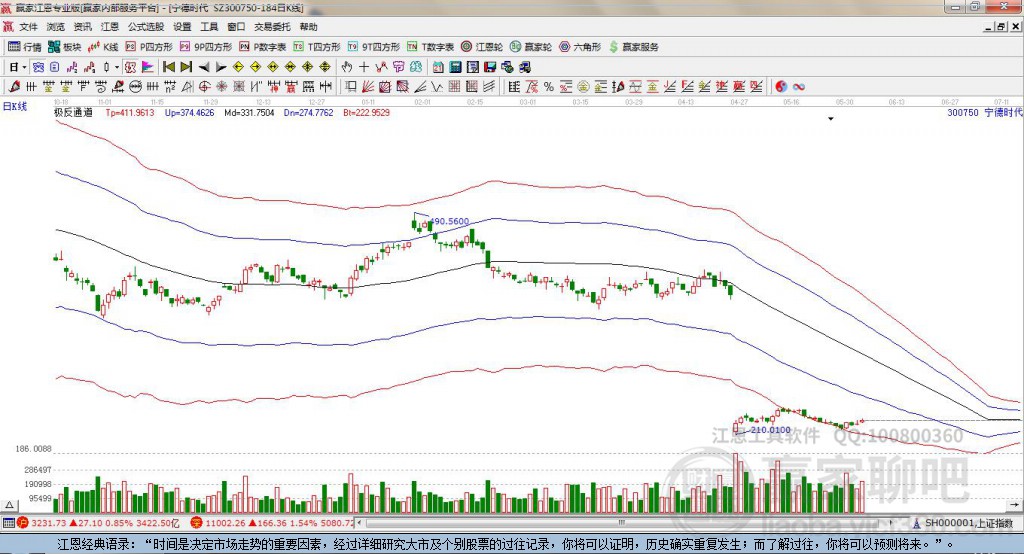The image size is (1024, 554).
Task: Select the red Gann fan lines tool
Action: point(367,86)
